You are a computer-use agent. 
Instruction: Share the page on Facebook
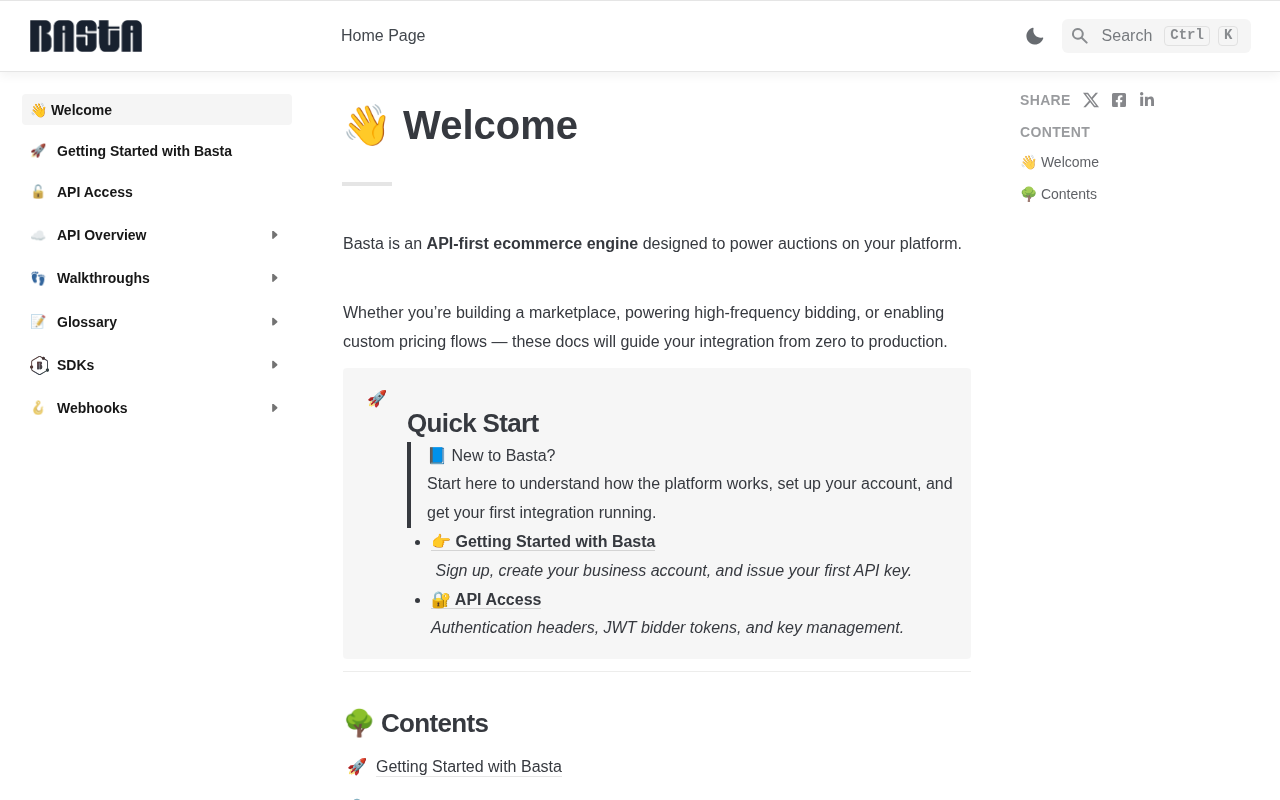(x=1119, y=100)
